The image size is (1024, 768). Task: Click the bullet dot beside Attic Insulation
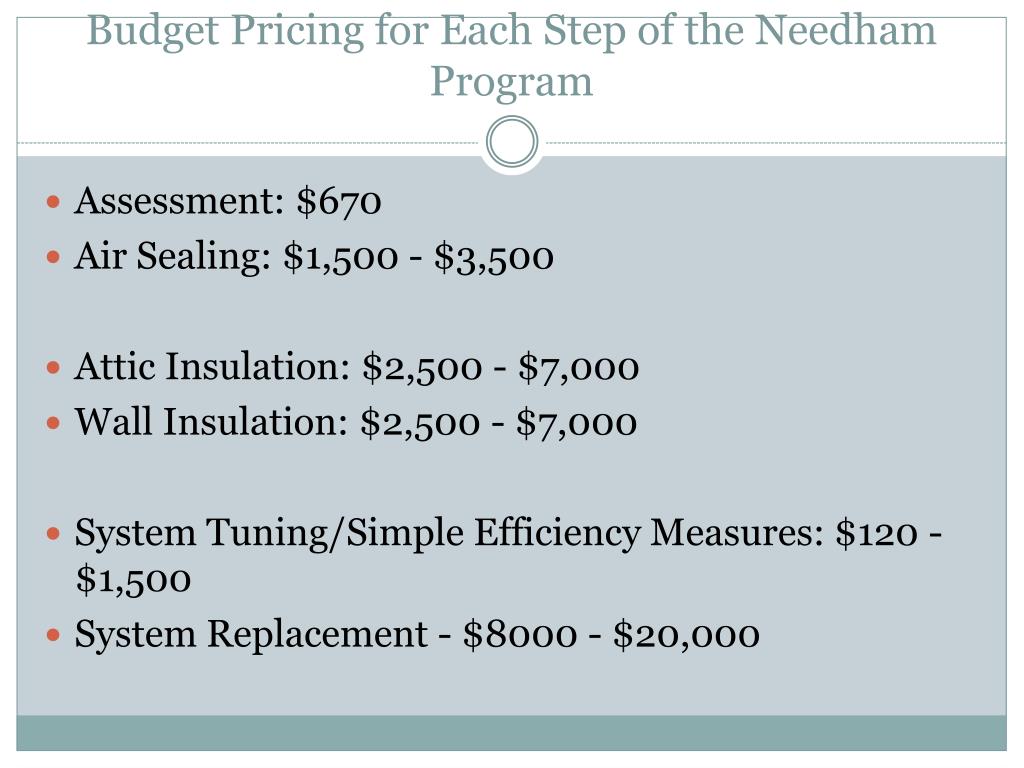[x=54, y=368]
